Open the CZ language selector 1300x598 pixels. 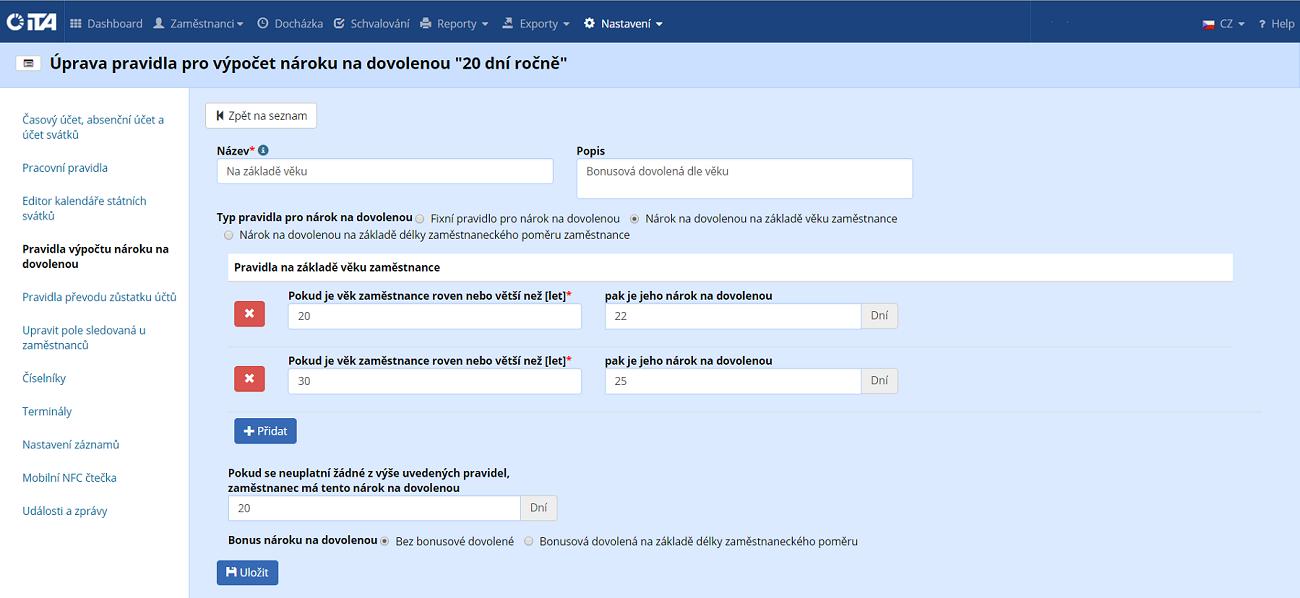coord(1223,23)
